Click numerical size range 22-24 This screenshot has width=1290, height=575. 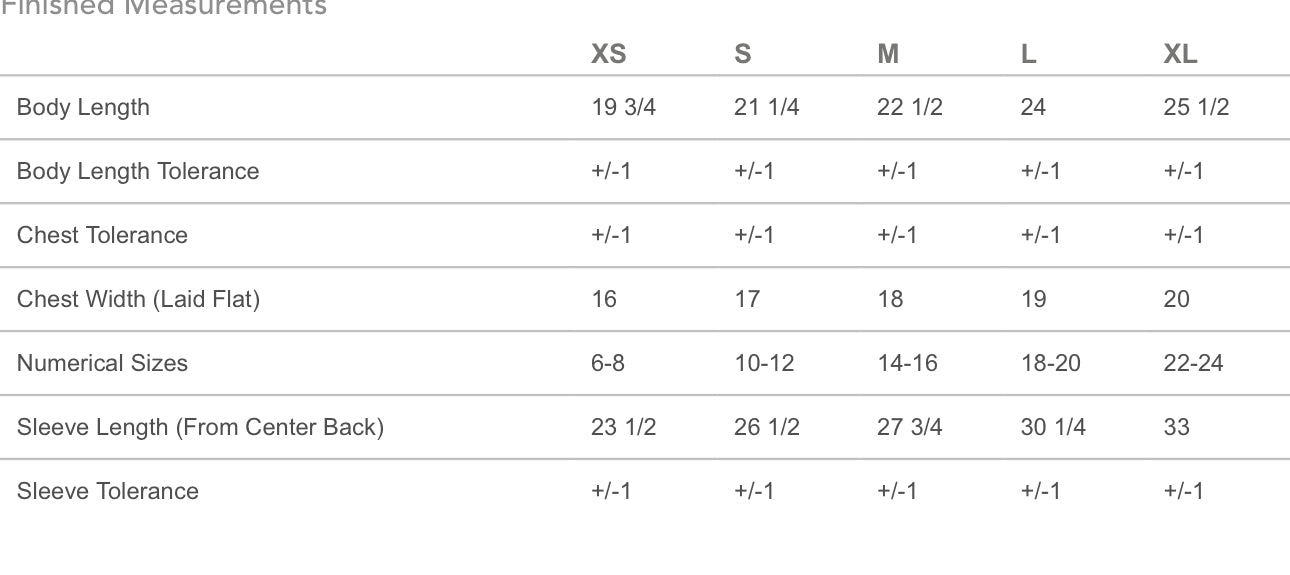pos(1193,363)
